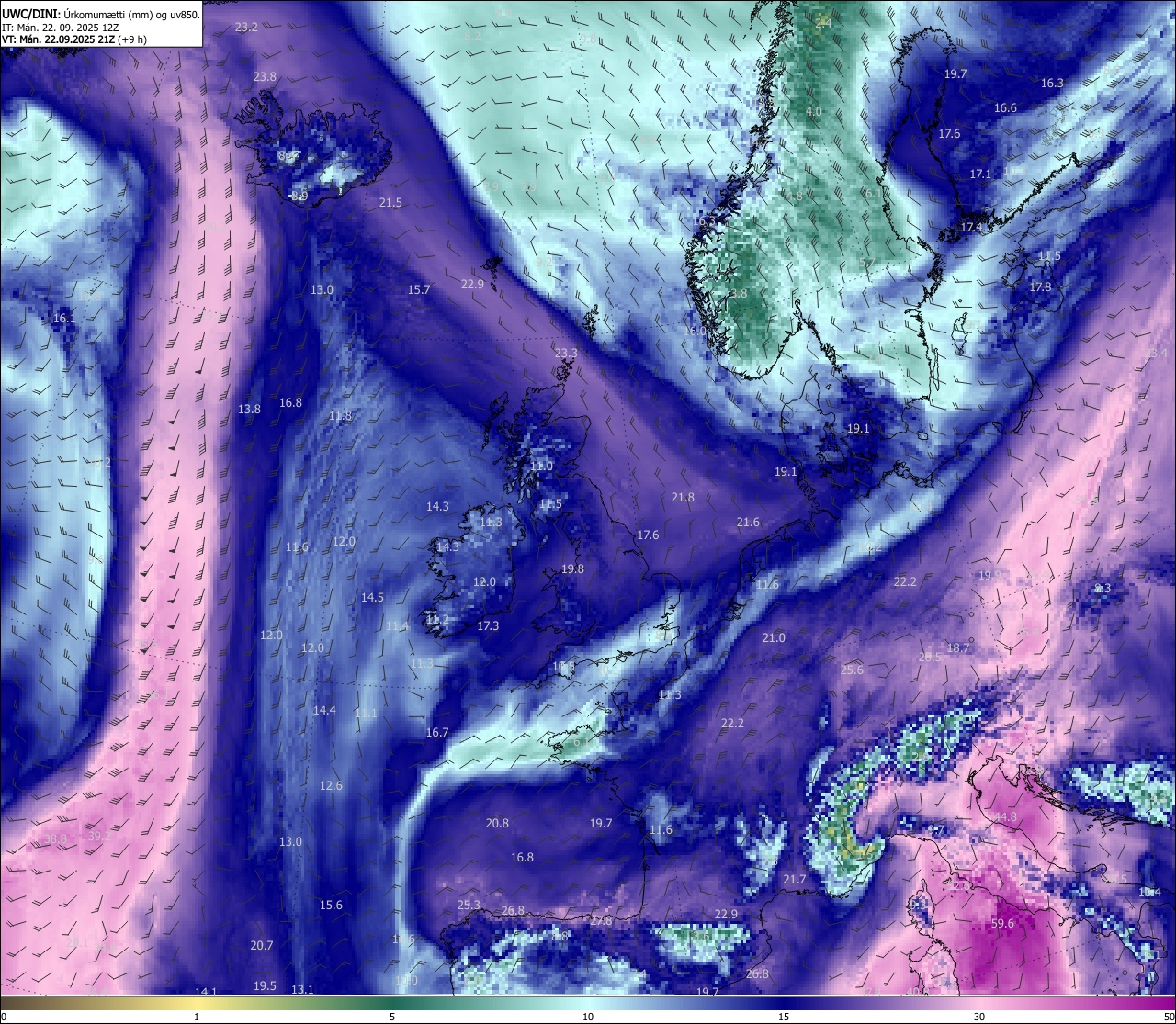The image size is (1176, 1024).
Task: Select the 19.8 value over England
Action: point(572,569)
